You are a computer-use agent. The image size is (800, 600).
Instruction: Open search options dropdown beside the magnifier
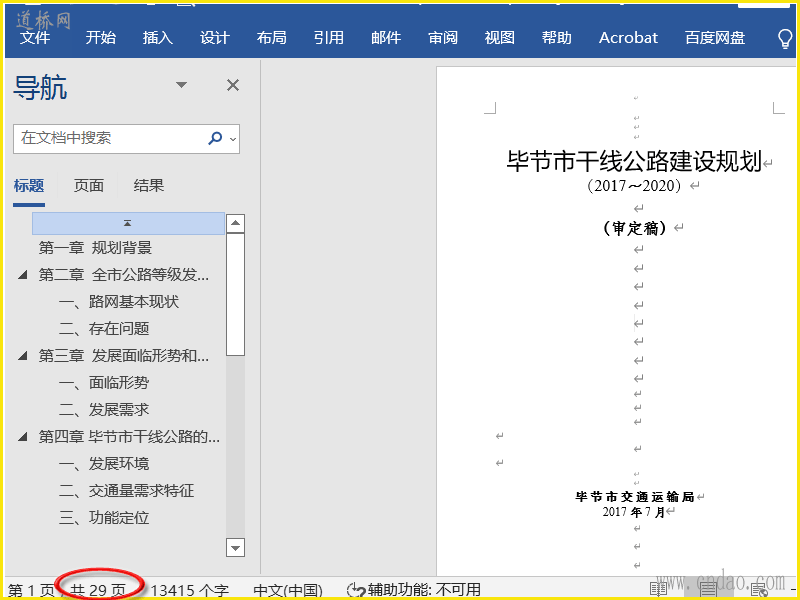(233, 139)
